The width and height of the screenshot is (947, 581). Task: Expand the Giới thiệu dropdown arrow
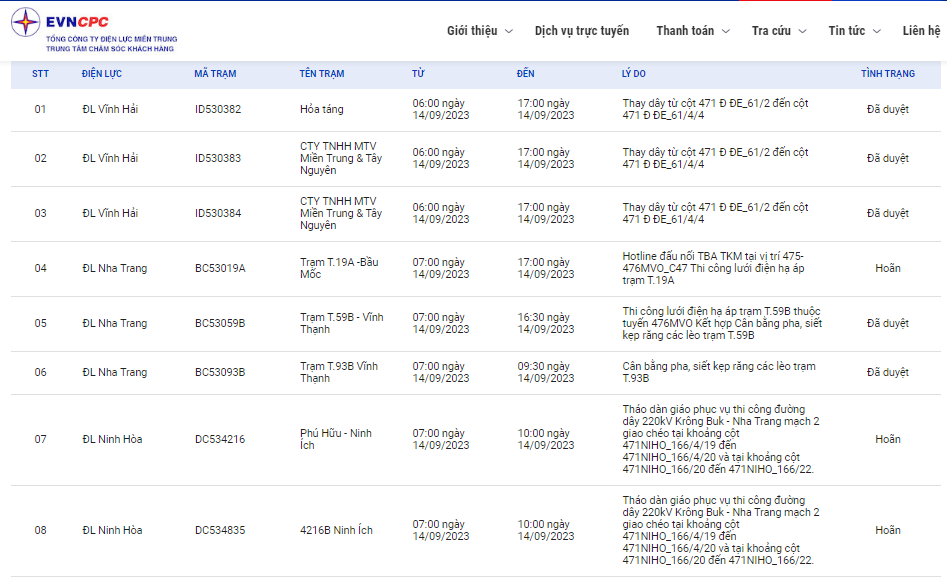coord(509,31)
